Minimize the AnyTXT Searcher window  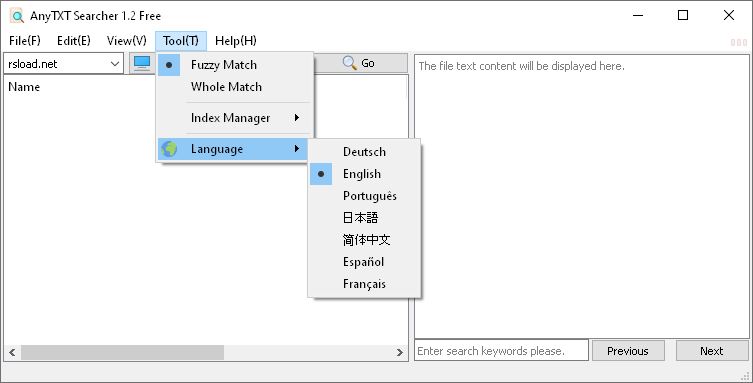(x=638, y=15)
